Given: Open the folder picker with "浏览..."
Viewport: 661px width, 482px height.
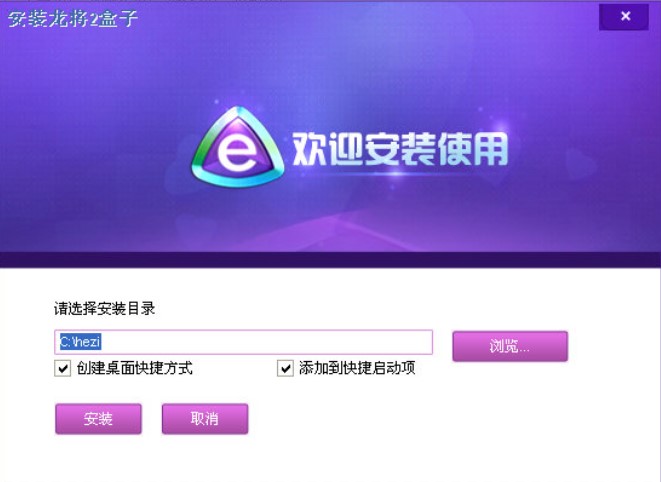Looking at the screenshot, I should (x=510, y=346).
